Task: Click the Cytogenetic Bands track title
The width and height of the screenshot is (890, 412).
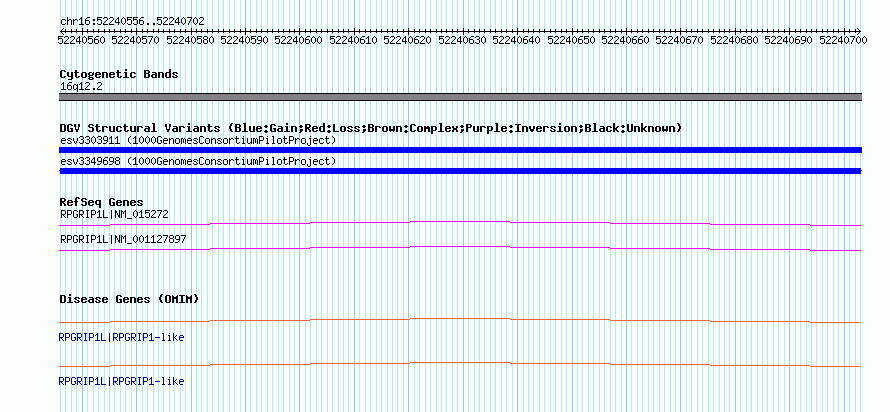Action: click(119, 74)
